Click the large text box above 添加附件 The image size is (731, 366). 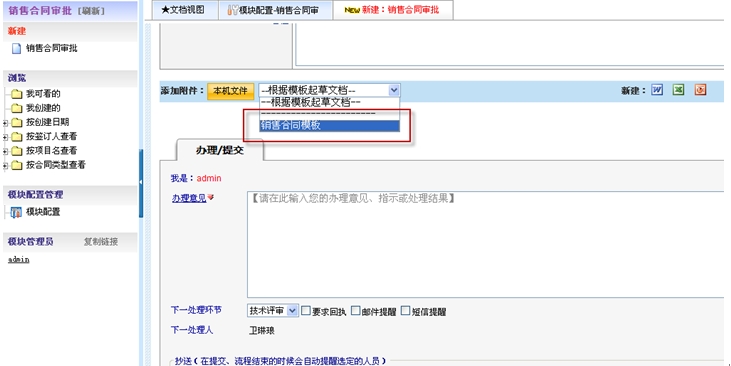(510, 44)
